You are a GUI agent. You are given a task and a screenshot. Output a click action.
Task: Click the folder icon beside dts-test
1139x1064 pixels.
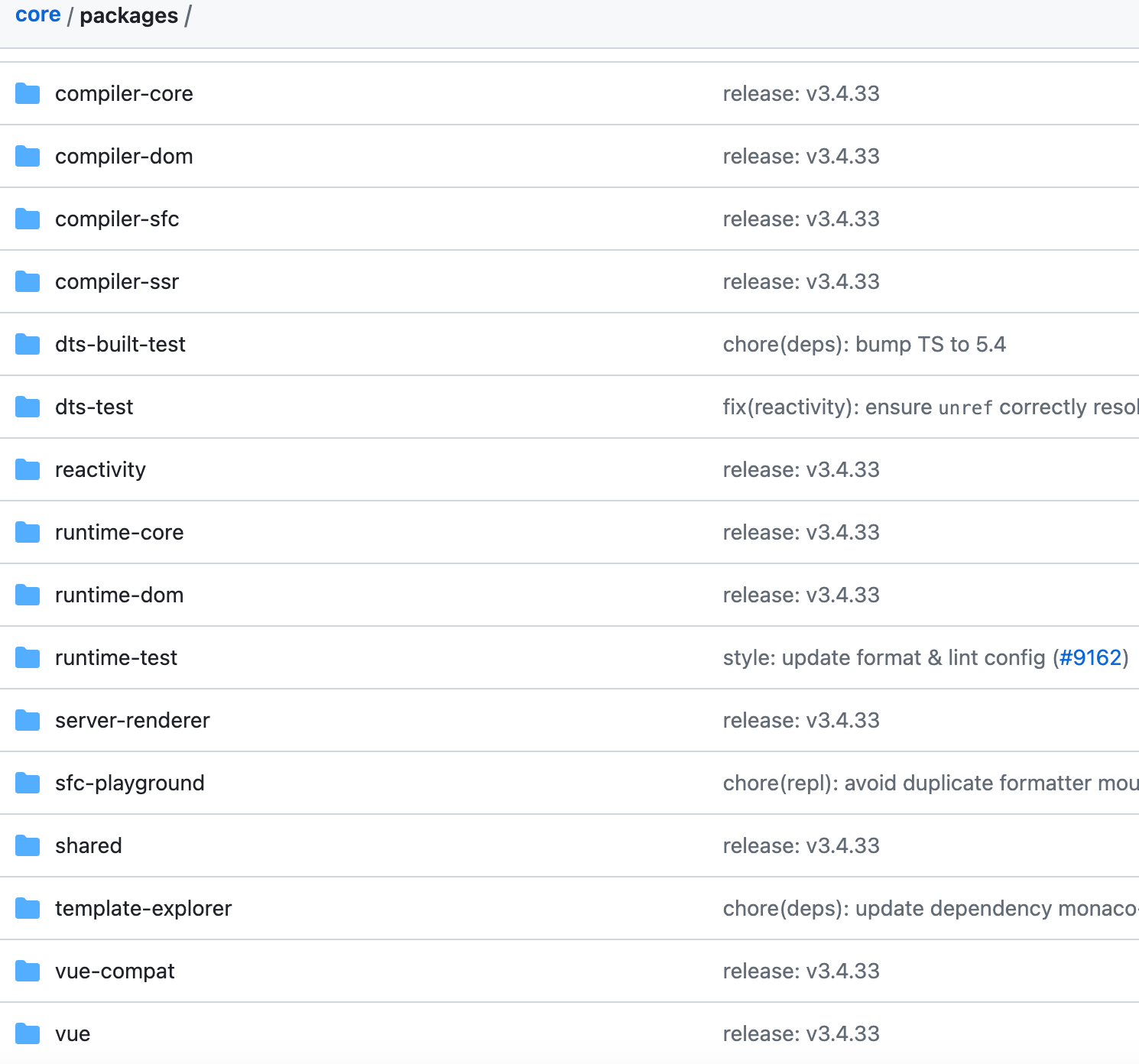pos(28,407)
